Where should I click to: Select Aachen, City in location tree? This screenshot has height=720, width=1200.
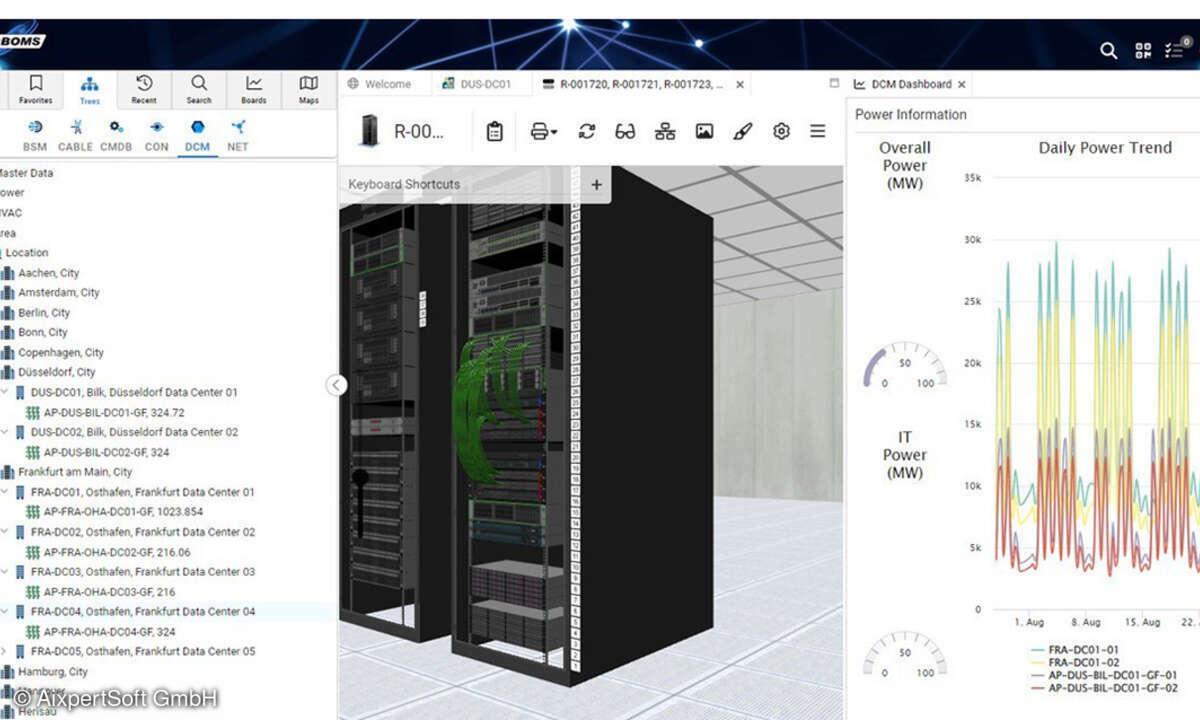coord(48,273)
